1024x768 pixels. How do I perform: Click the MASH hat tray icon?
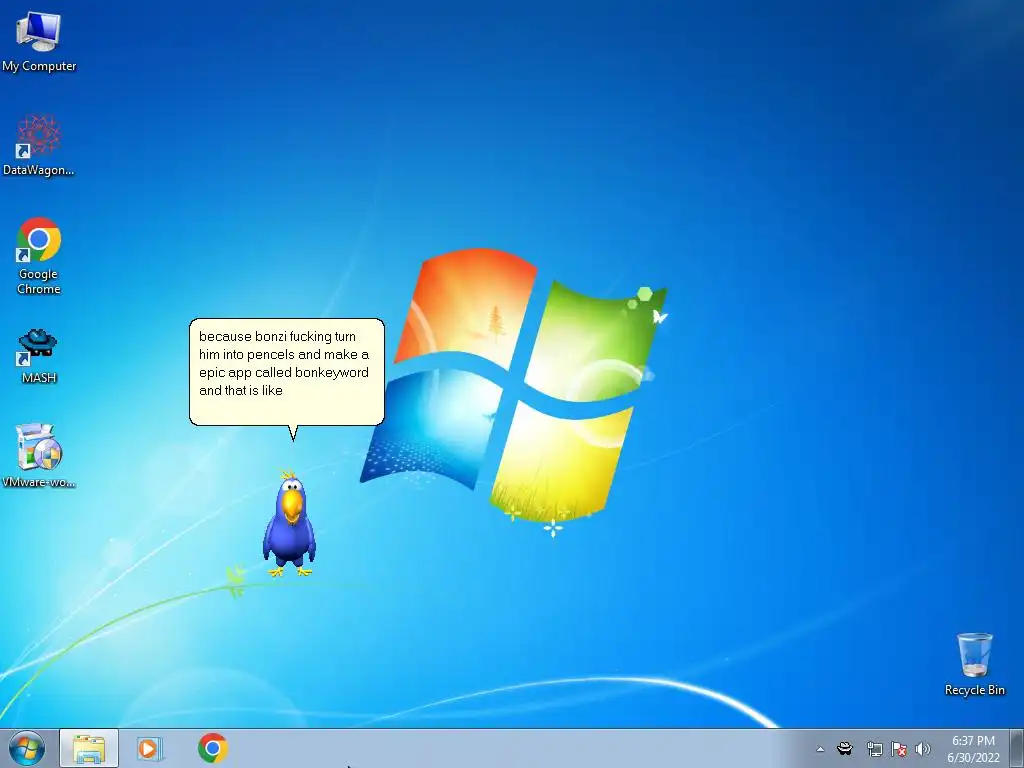[x=845, y=748]
